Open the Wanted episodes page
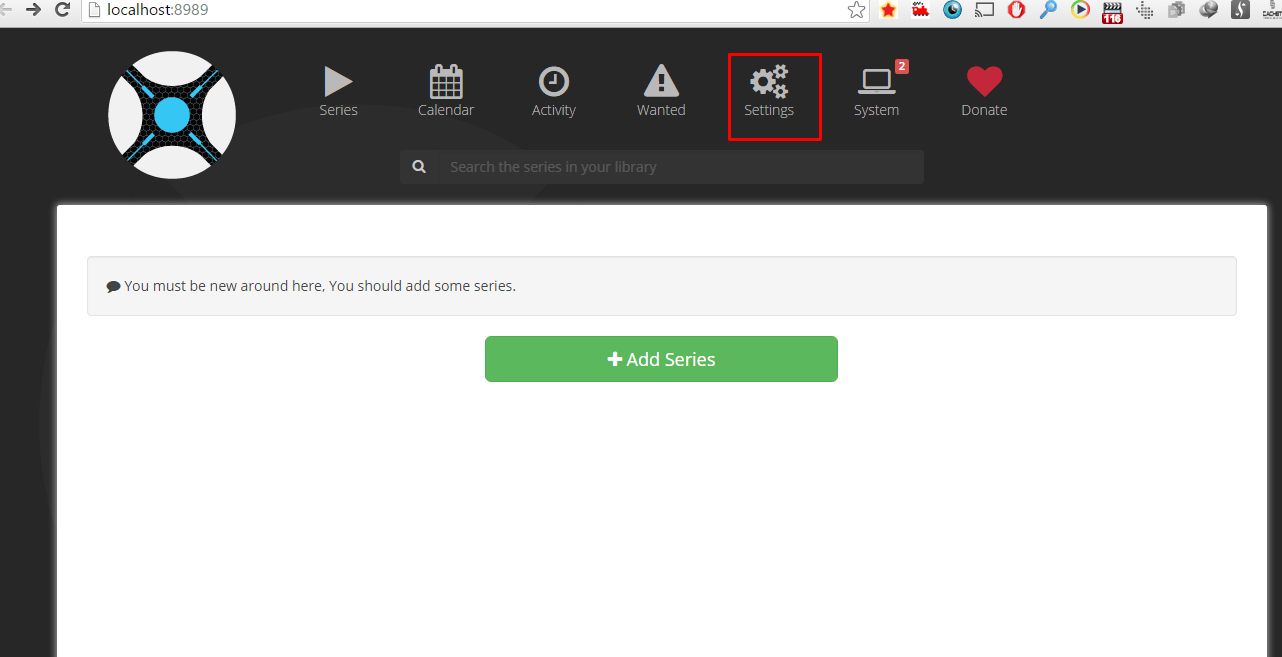This screenshot has height=657, width=1282. pos(661,91)
